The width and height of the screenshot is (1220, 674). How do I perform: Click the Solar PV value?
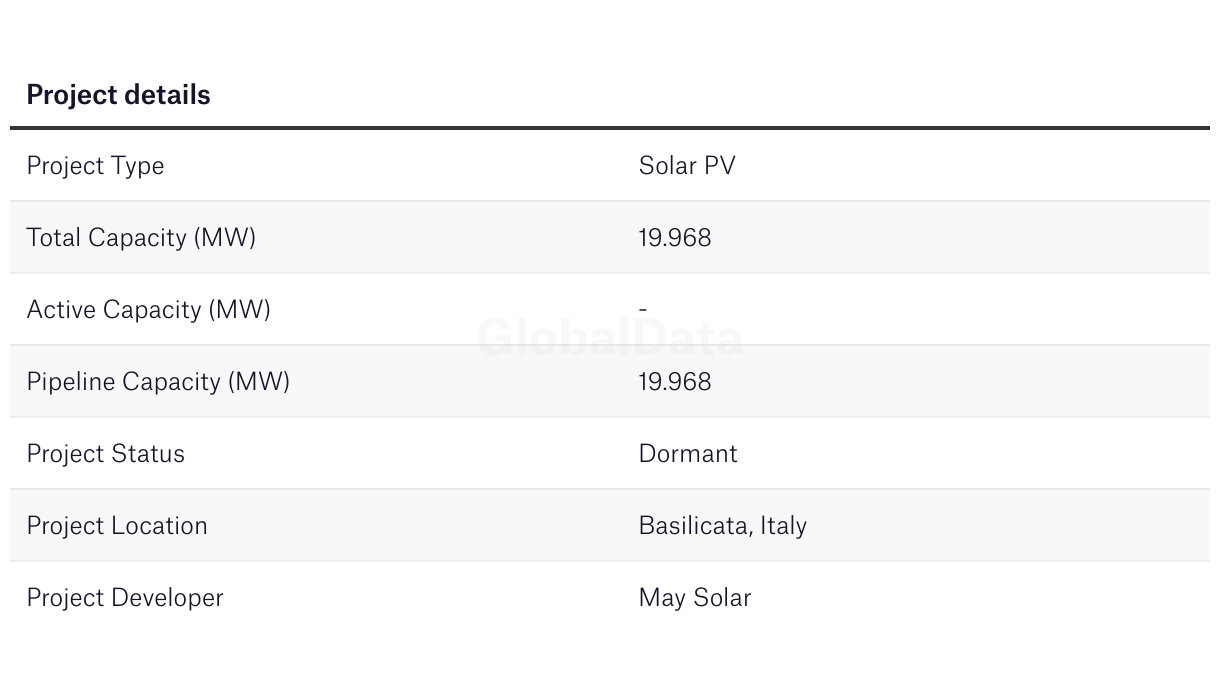click(687, 166)
